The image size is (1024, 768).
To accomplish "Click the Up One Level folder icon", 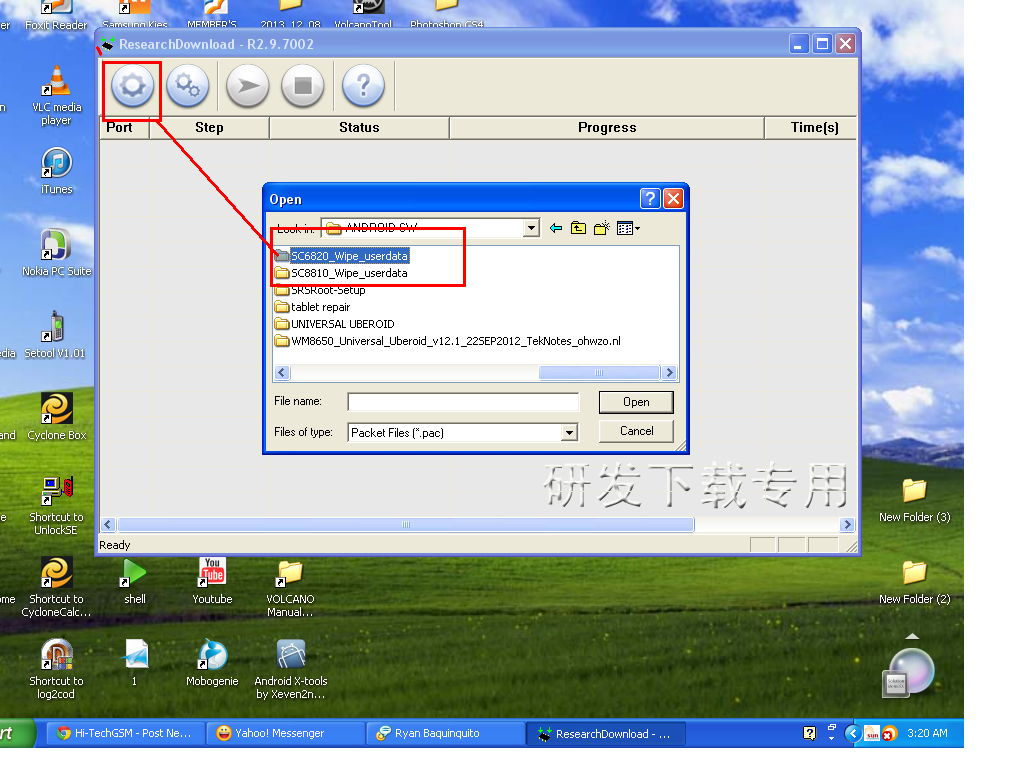I will 578,229.
